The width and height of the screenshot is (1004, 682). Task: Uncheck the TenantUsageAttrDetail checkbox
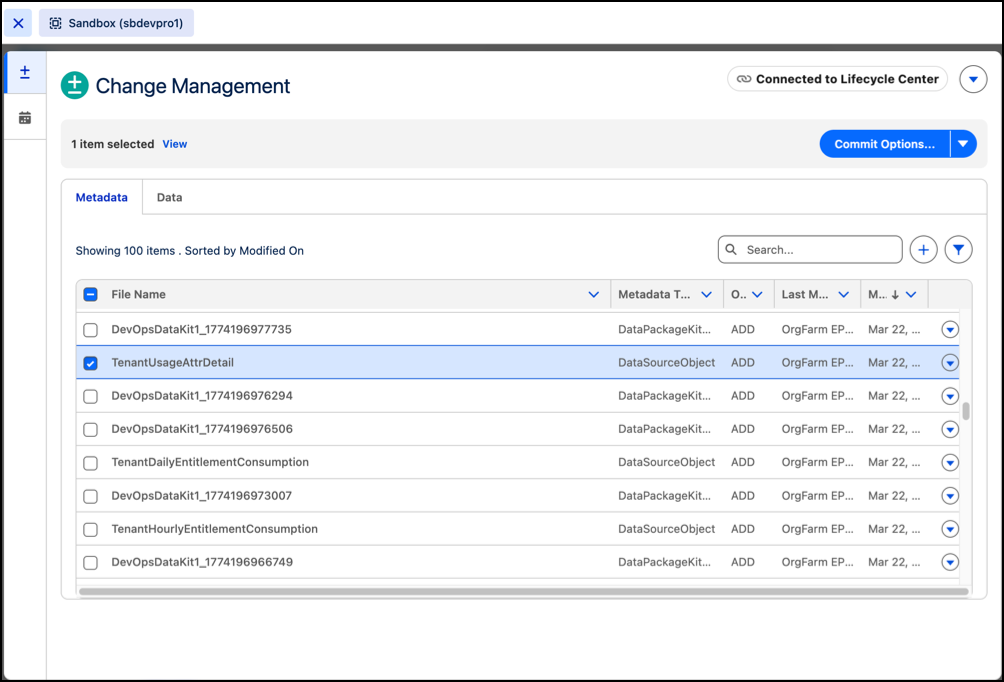[x=90, y=363]
